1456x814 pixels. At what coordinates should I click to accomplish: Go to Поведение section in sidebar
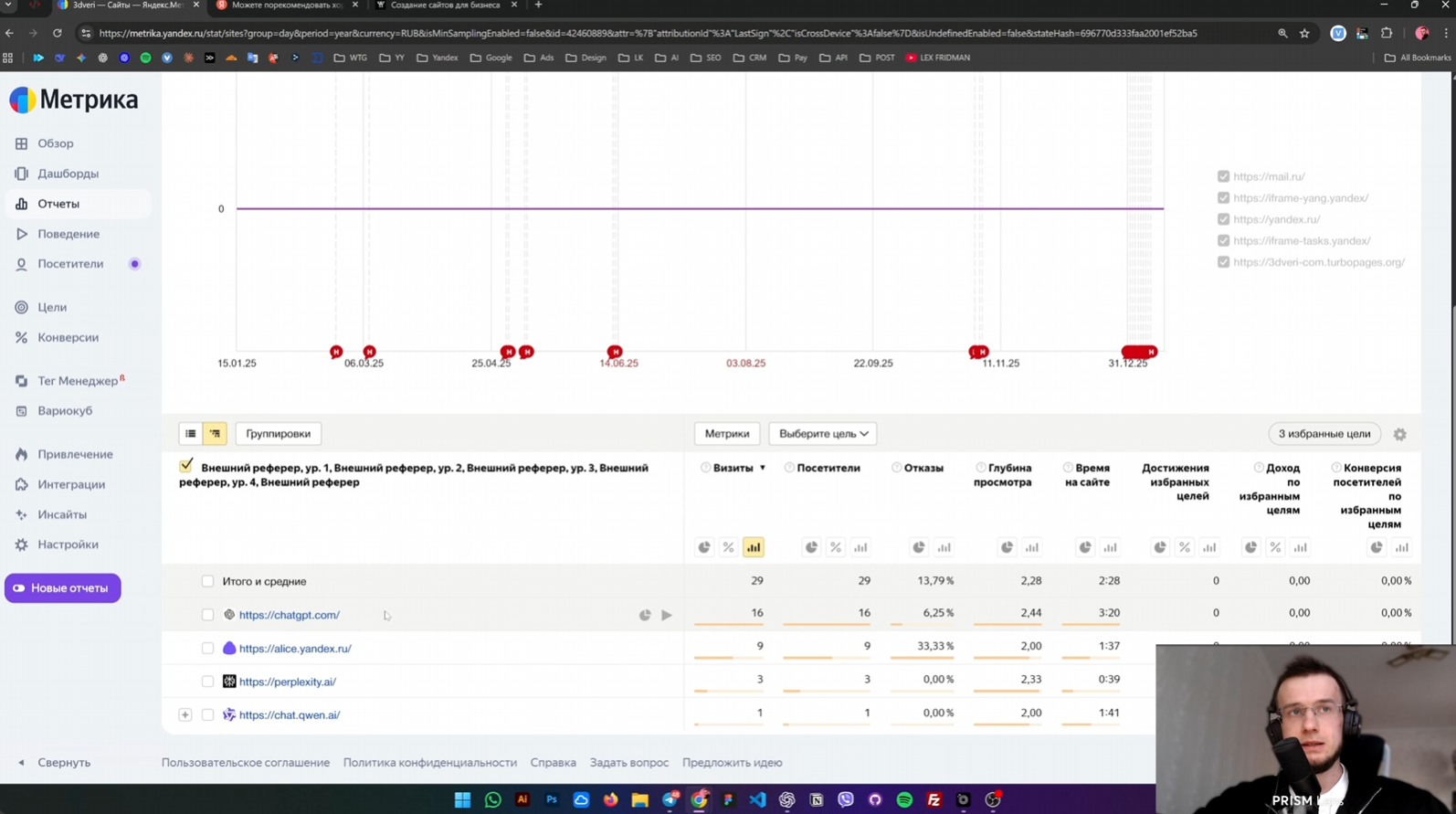68,234
